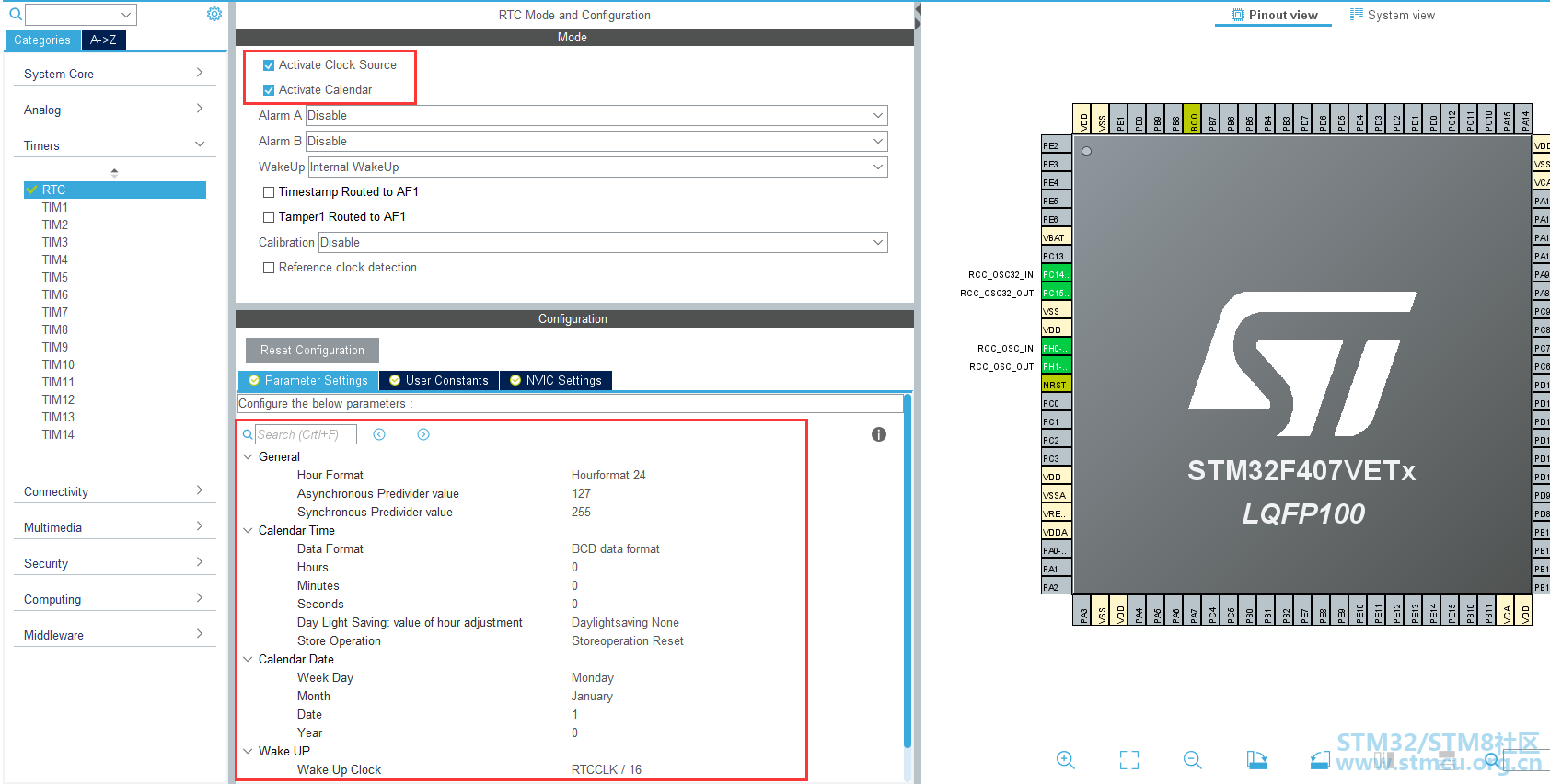
Task: Collapse the Wake UP parameter group
Action: [248, 751]
